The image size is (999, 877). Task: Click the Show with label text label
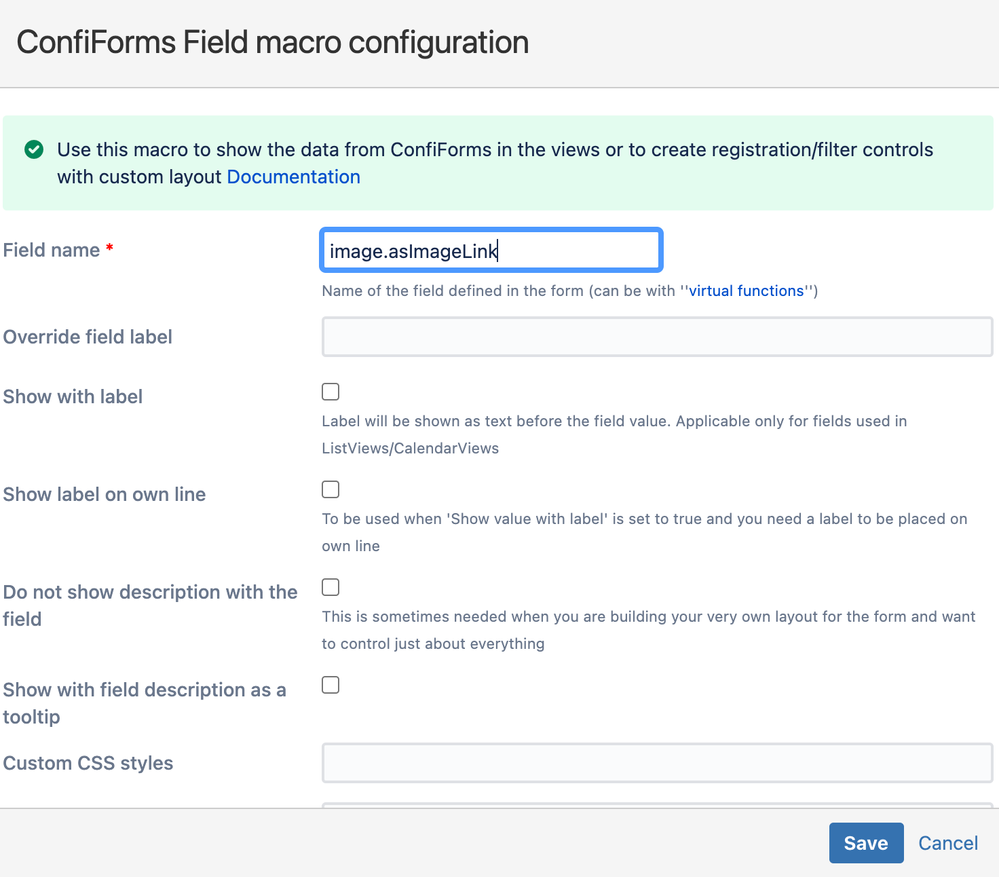pos(73,396)
